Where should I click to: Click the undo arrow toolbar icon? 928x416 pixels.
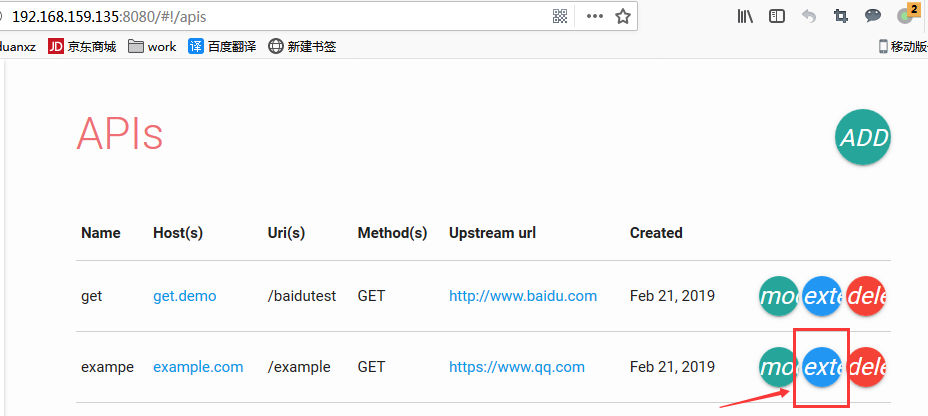pos(809,16)
